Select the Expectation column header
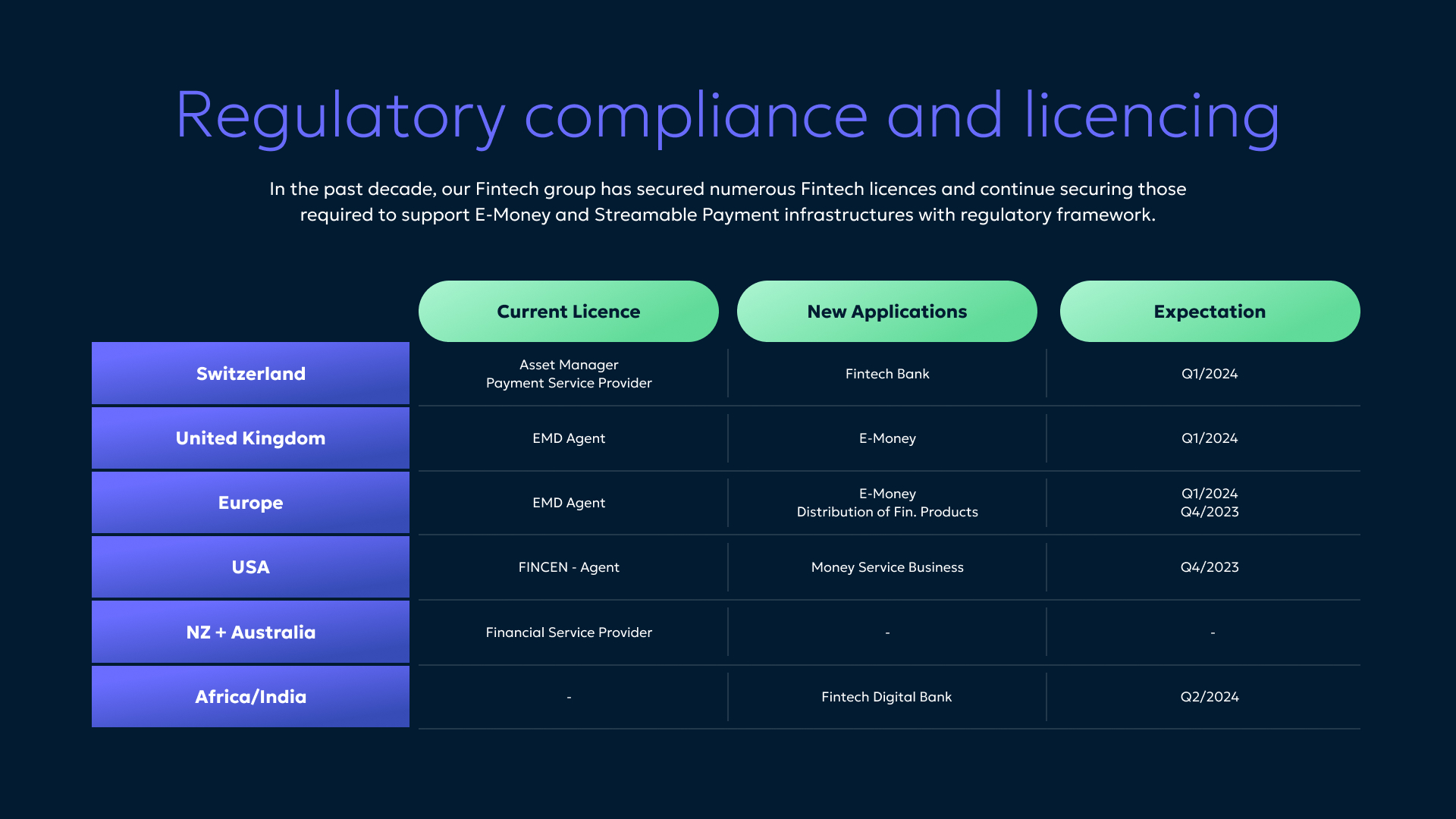This screenshot has height=819, width=1456. point(1210,312)
